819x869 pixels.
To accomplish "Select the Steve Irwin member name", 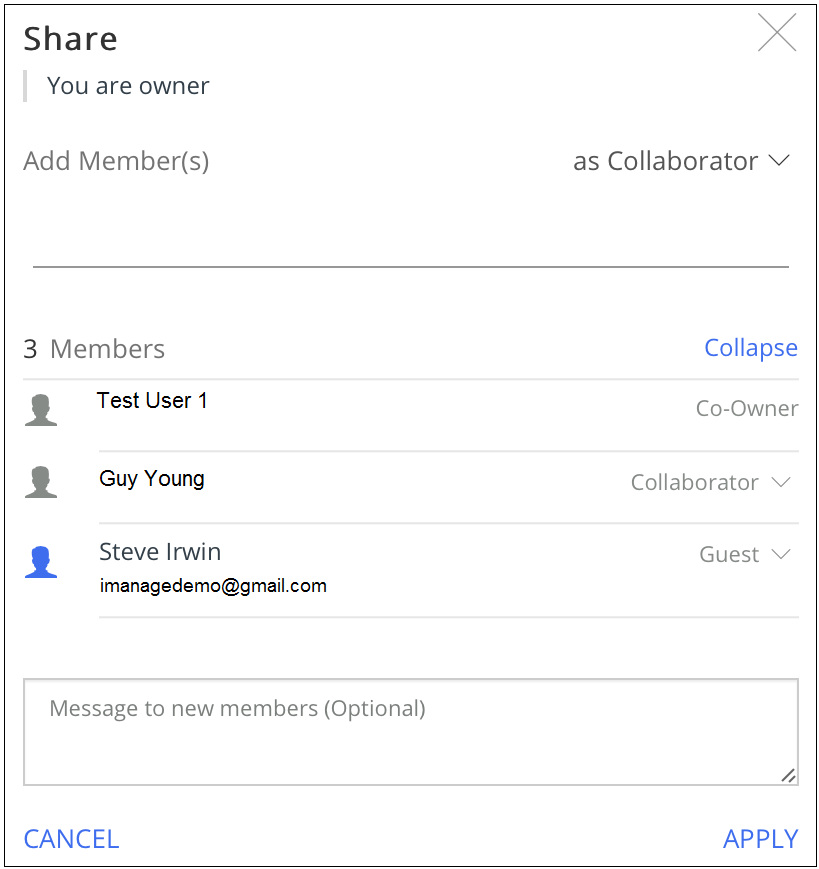I will 160,552.
